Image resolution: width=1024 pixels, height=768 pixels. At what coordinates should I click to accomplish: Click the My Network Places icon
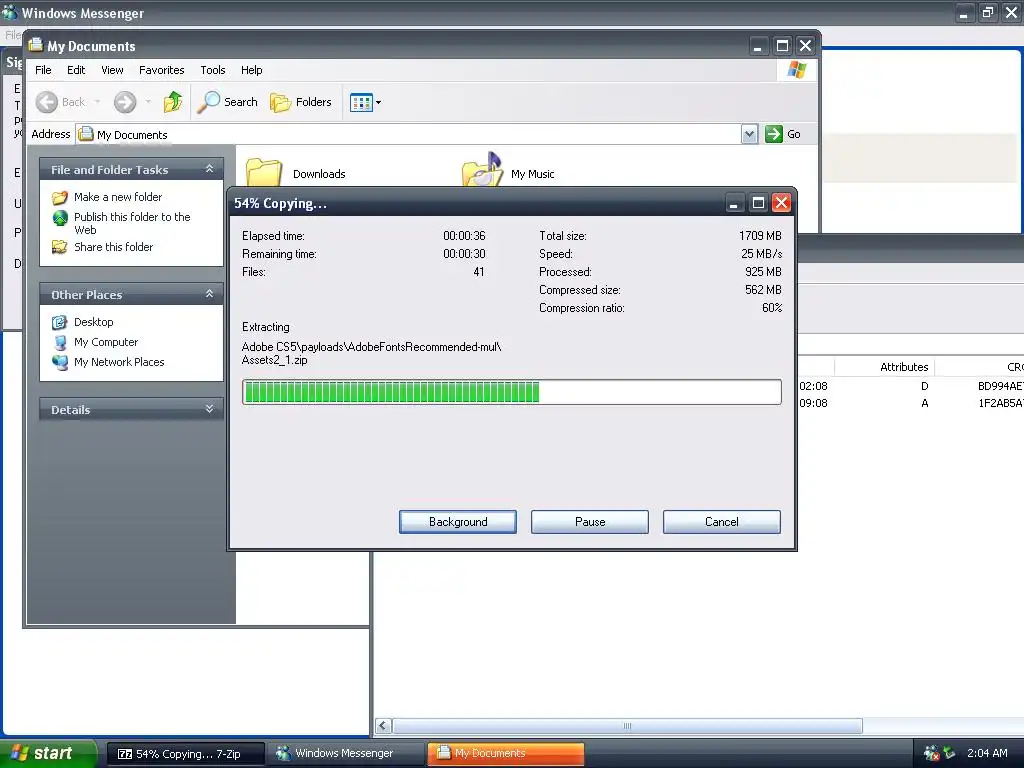[59, 362]
